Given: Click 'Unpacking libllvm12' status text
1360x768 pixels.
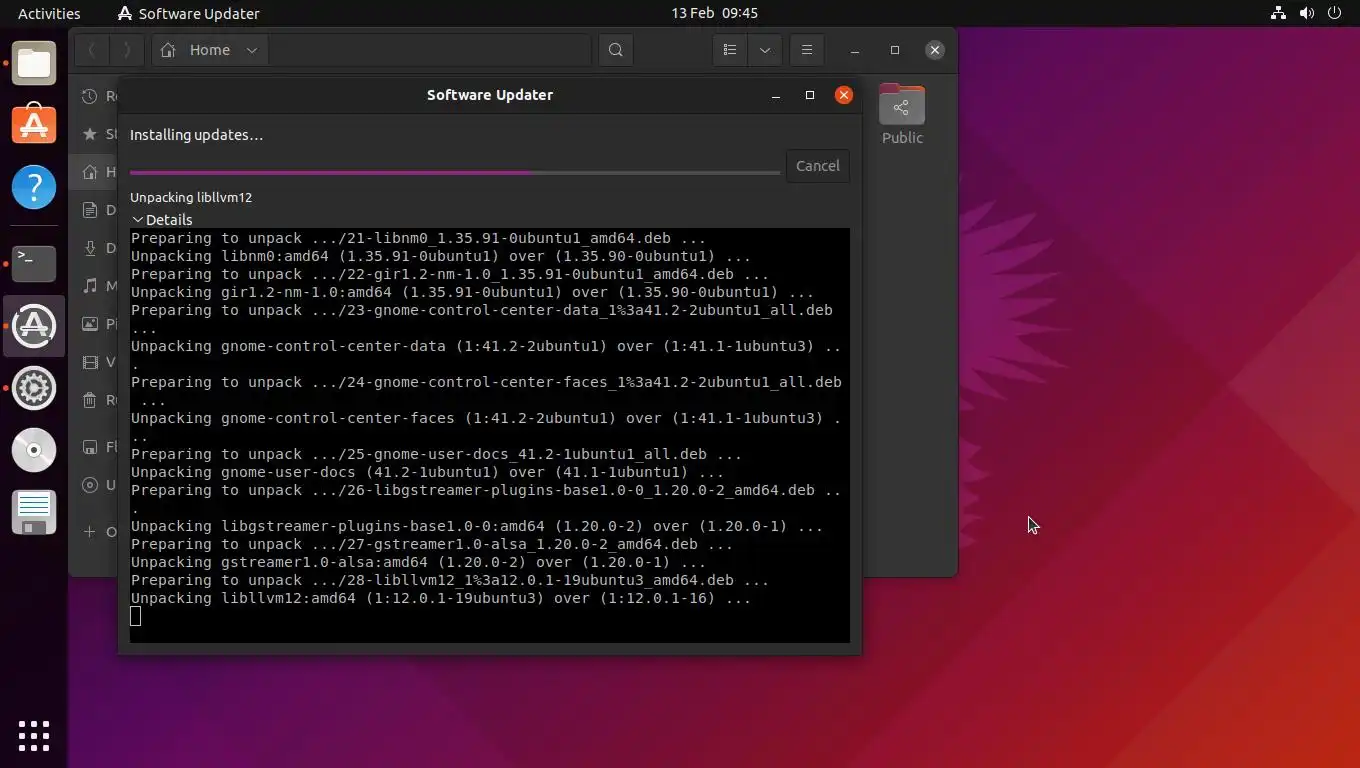Looking at the screenshot, I should point(191,197).
